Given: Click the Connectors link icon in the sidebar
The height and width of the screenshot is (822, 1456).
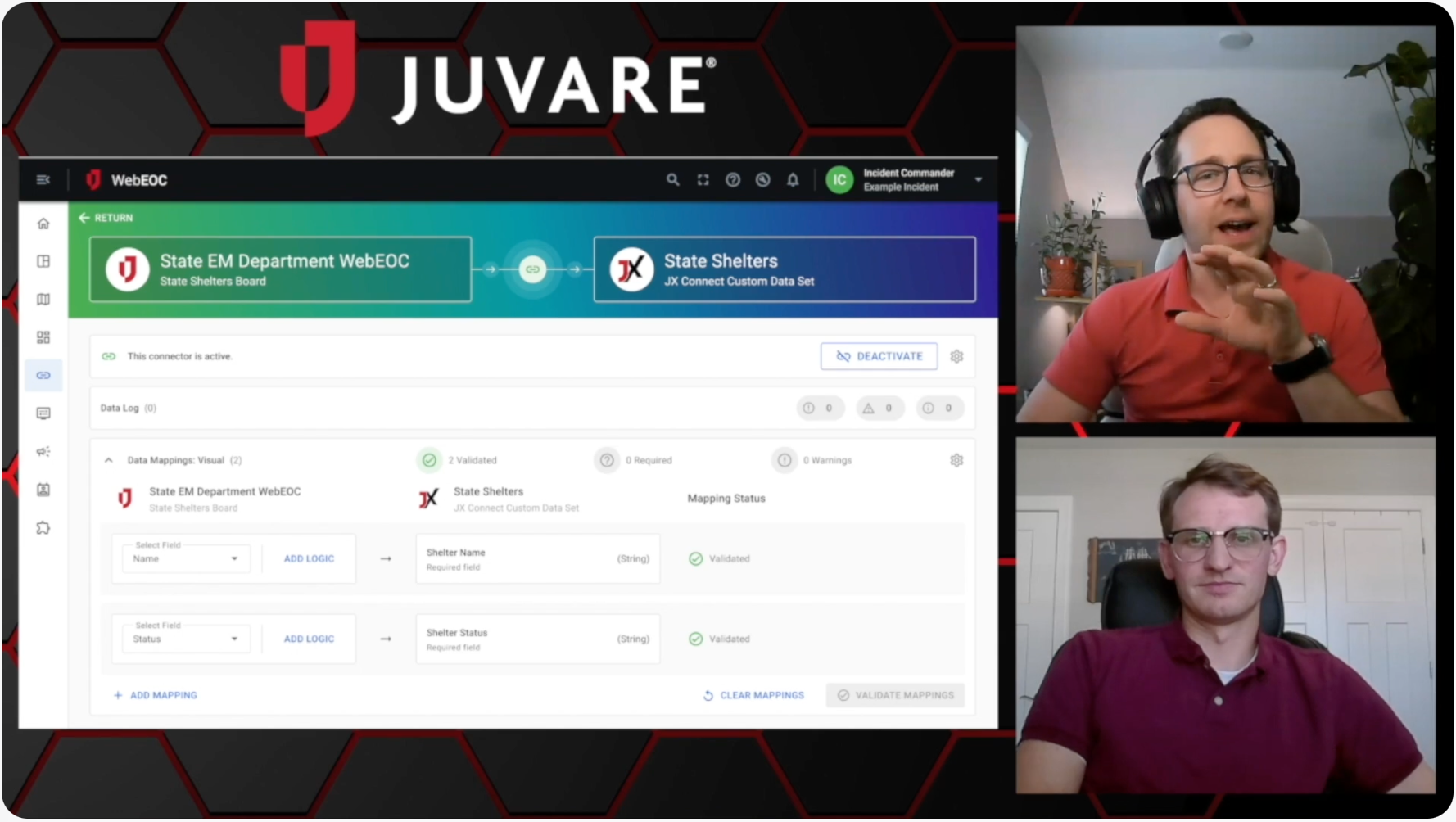Looking at the screenshot, I should [43, 375].
